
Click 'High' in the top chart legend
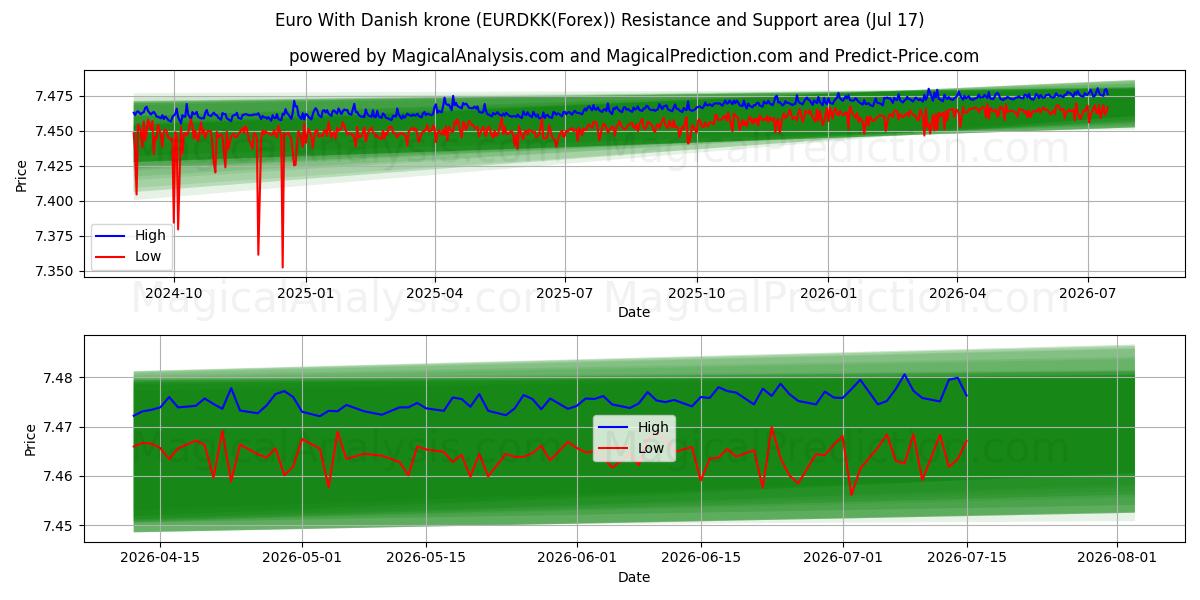click(x=150, y=236)
